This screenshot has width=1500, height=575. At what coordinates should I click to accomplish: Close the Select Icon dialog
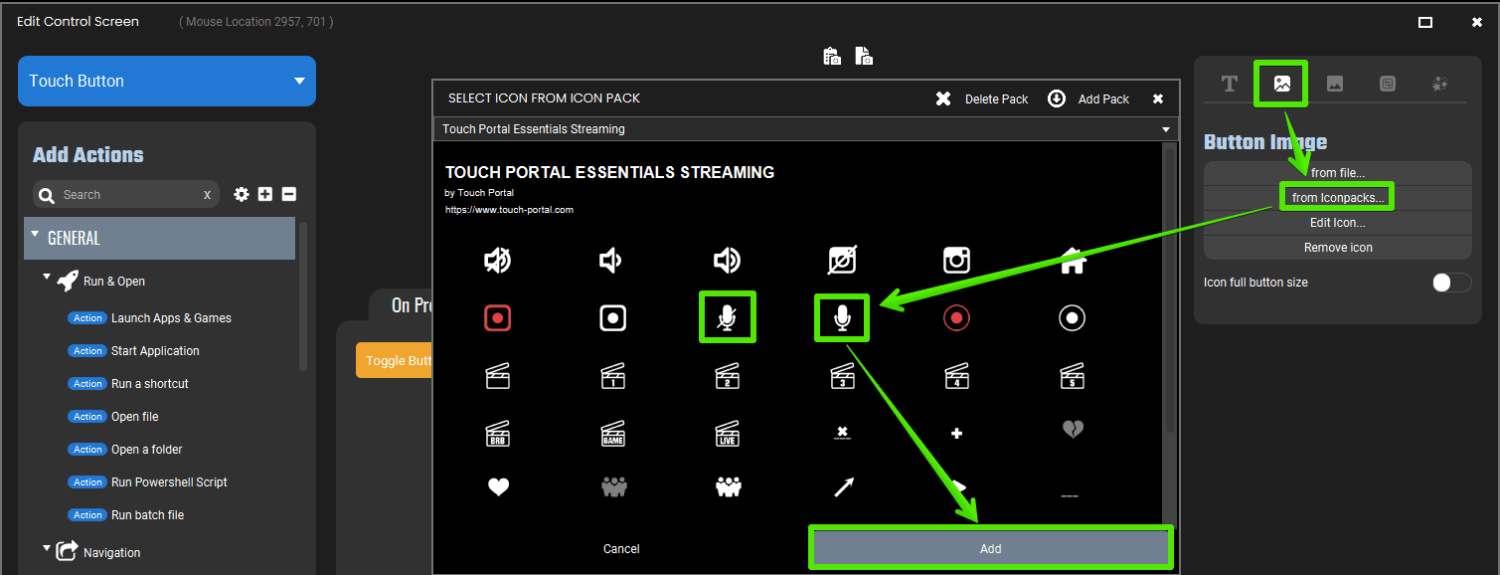pos(1158,99)
